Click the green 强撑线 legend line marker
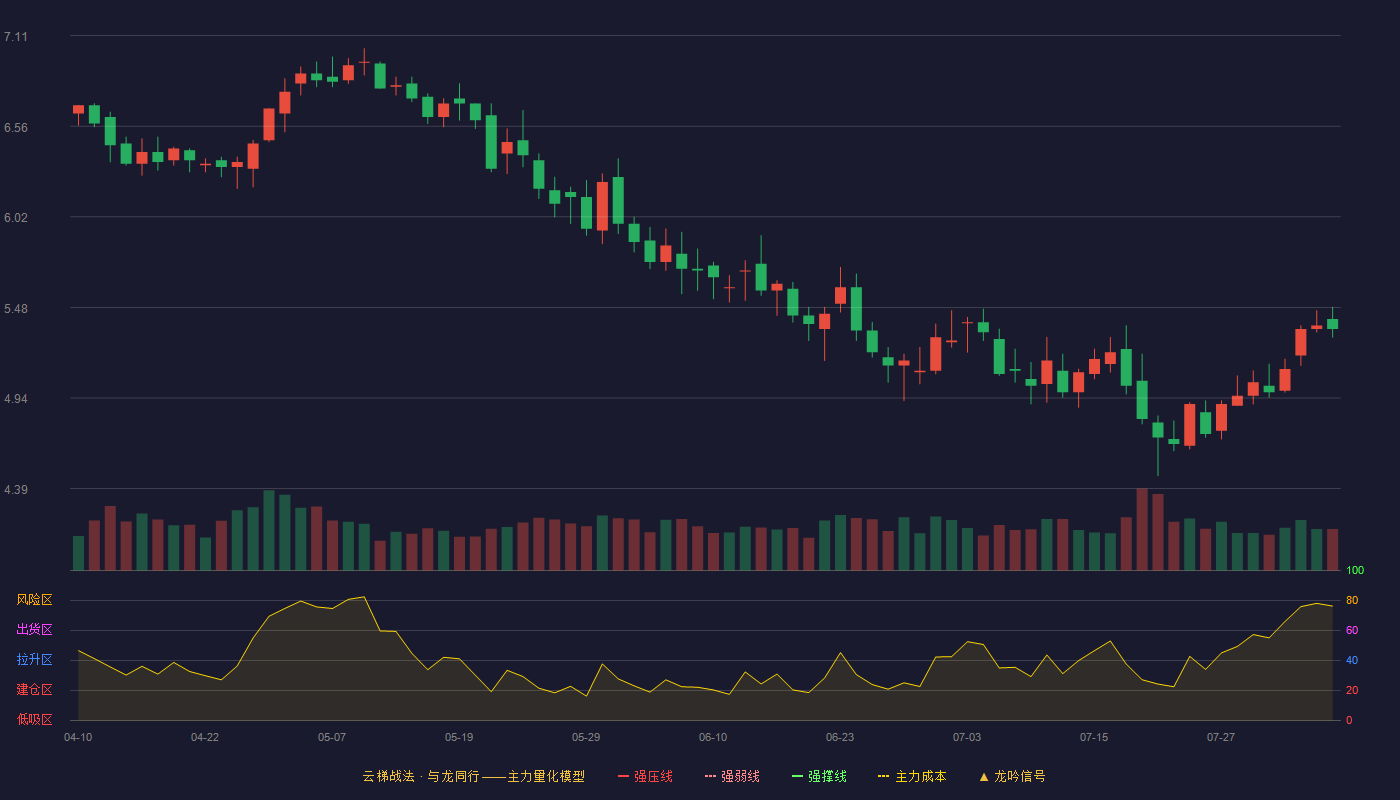Image resolution: width=1400 pixels, height=800 pixels. coord(797,776)
